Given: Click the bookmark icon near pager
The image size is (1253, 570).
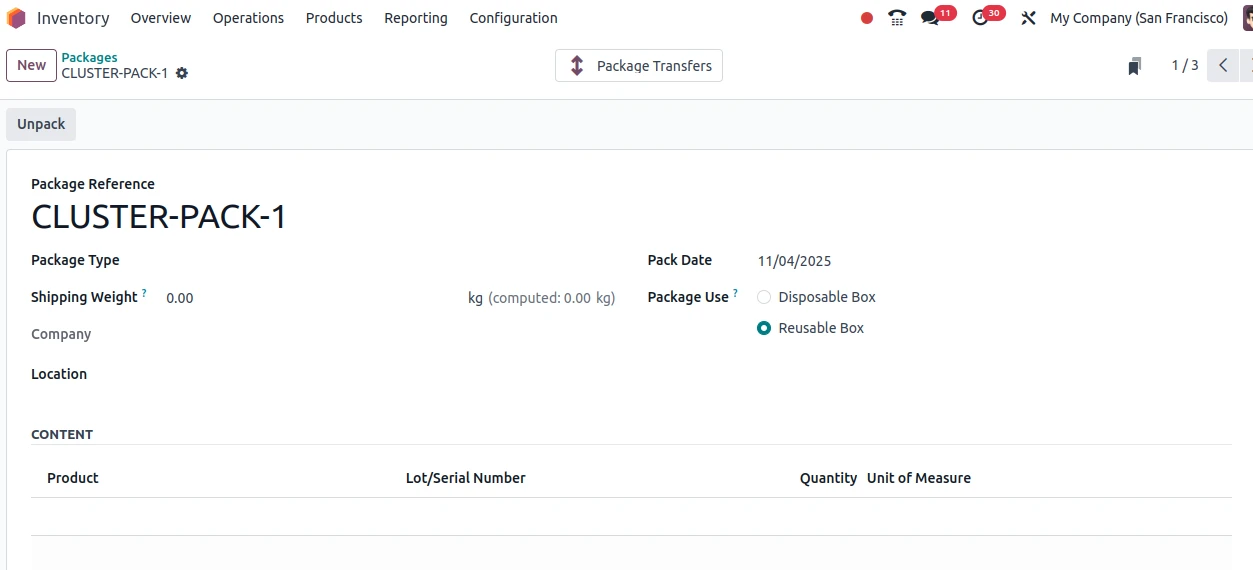Looking at the screenshot, I should (1134, 66).
